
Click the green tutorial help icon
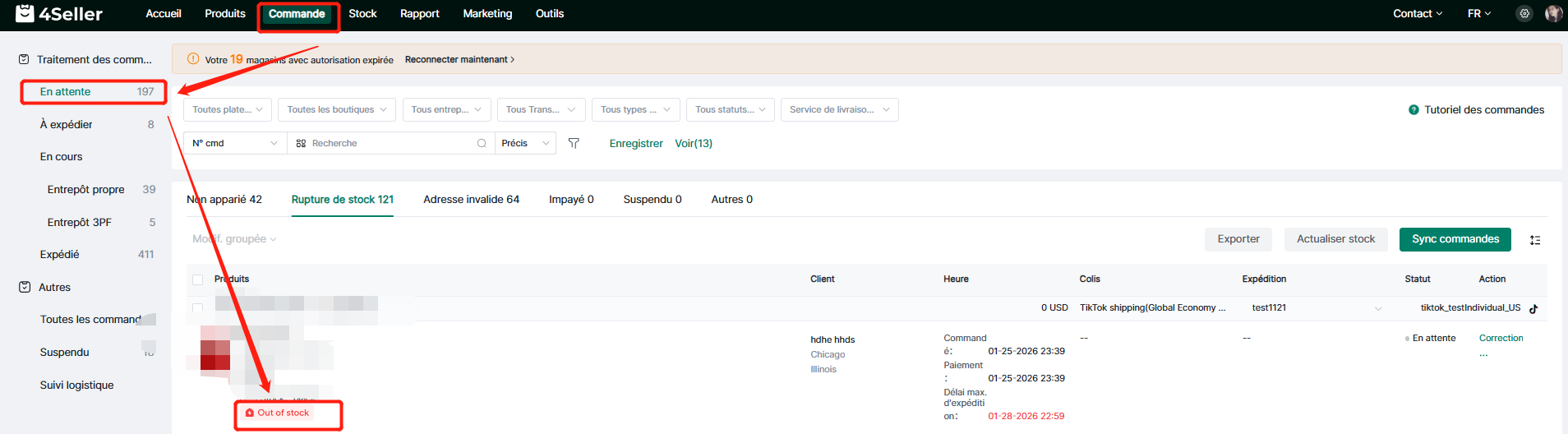[1414, 110]
